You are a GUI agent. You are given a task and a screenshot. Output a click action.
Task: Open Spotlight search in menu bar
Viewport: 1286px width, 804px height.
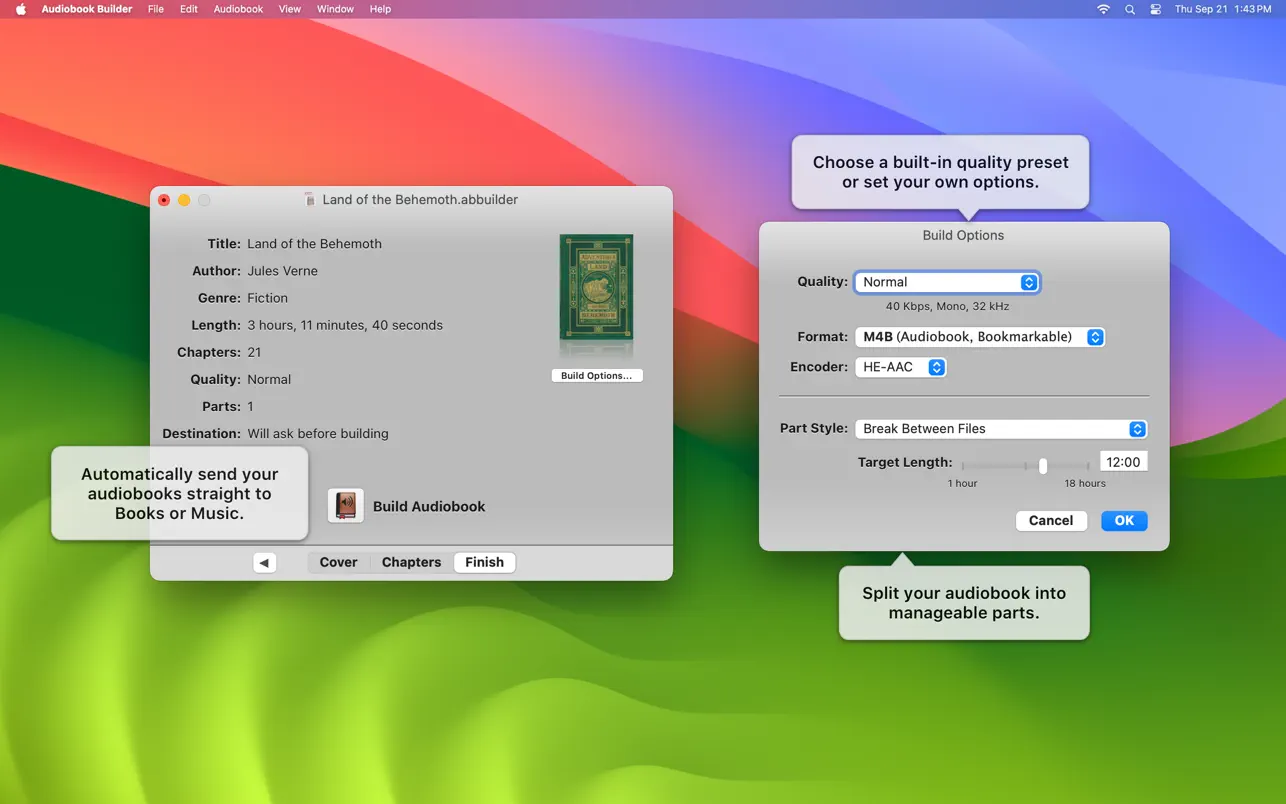[x=1130, y=9]
